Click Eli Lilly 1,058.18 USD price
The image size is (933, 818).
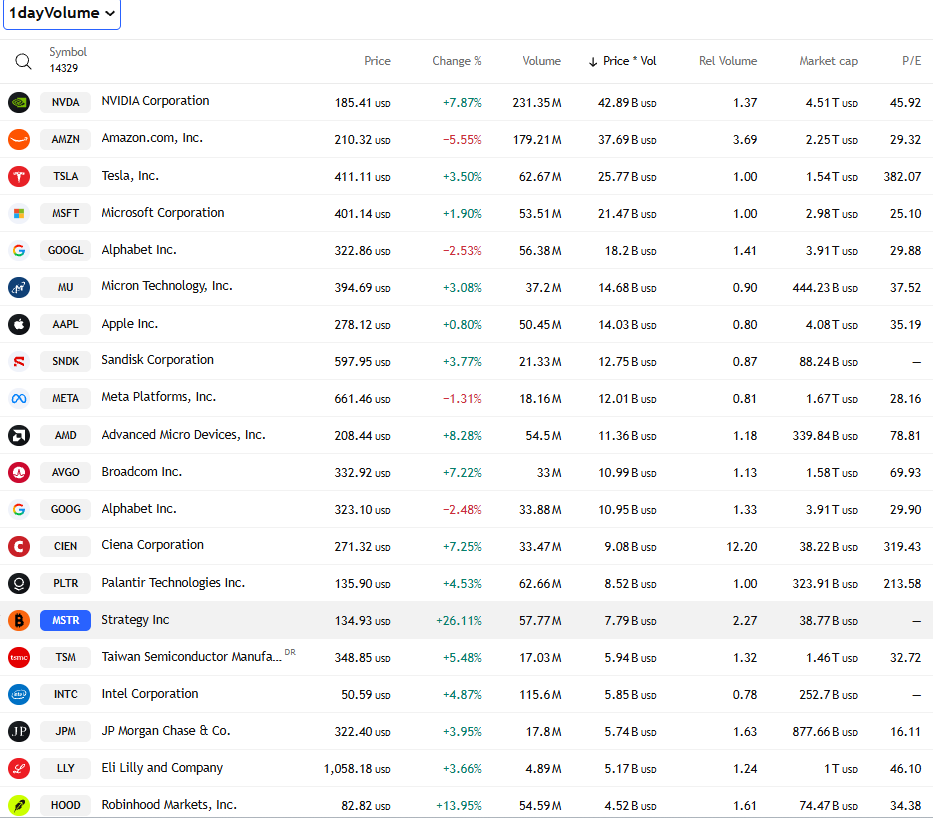357,769
